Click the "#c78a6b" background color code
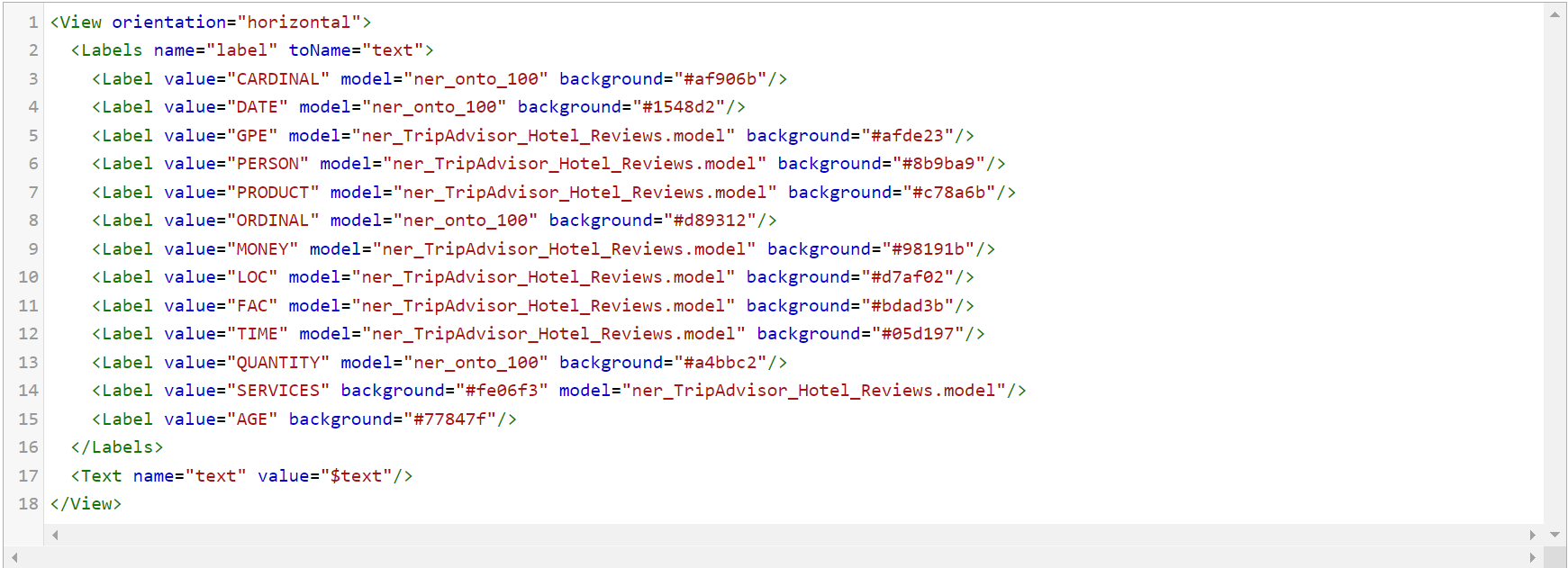 coord(949,193)
